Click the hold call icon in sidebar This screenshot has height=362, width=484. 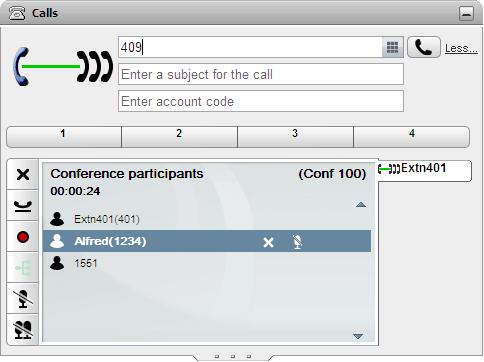[23, 206]
